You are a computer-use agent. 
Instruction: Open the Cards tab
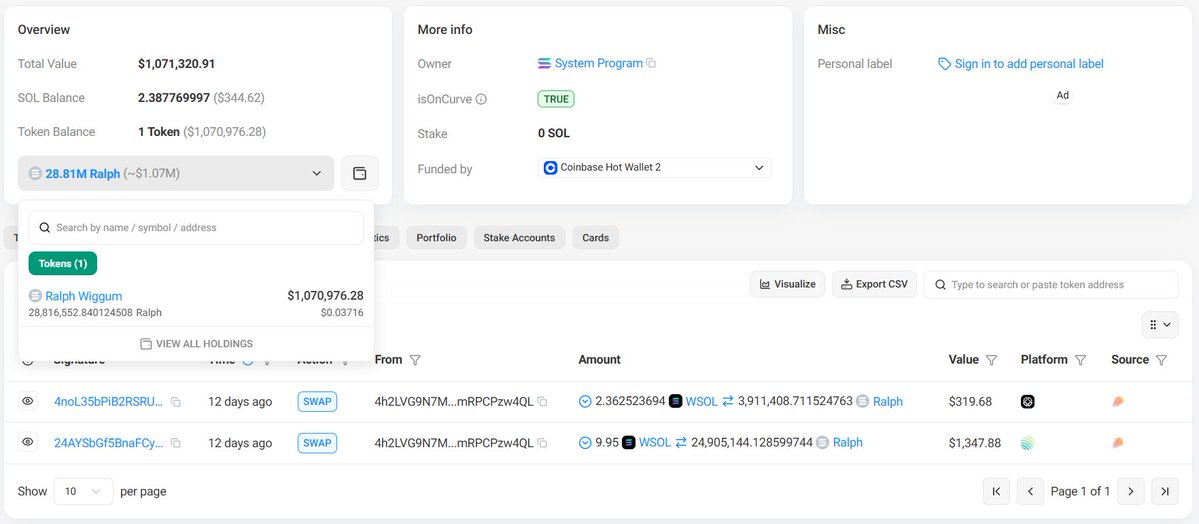coord(596,238)
